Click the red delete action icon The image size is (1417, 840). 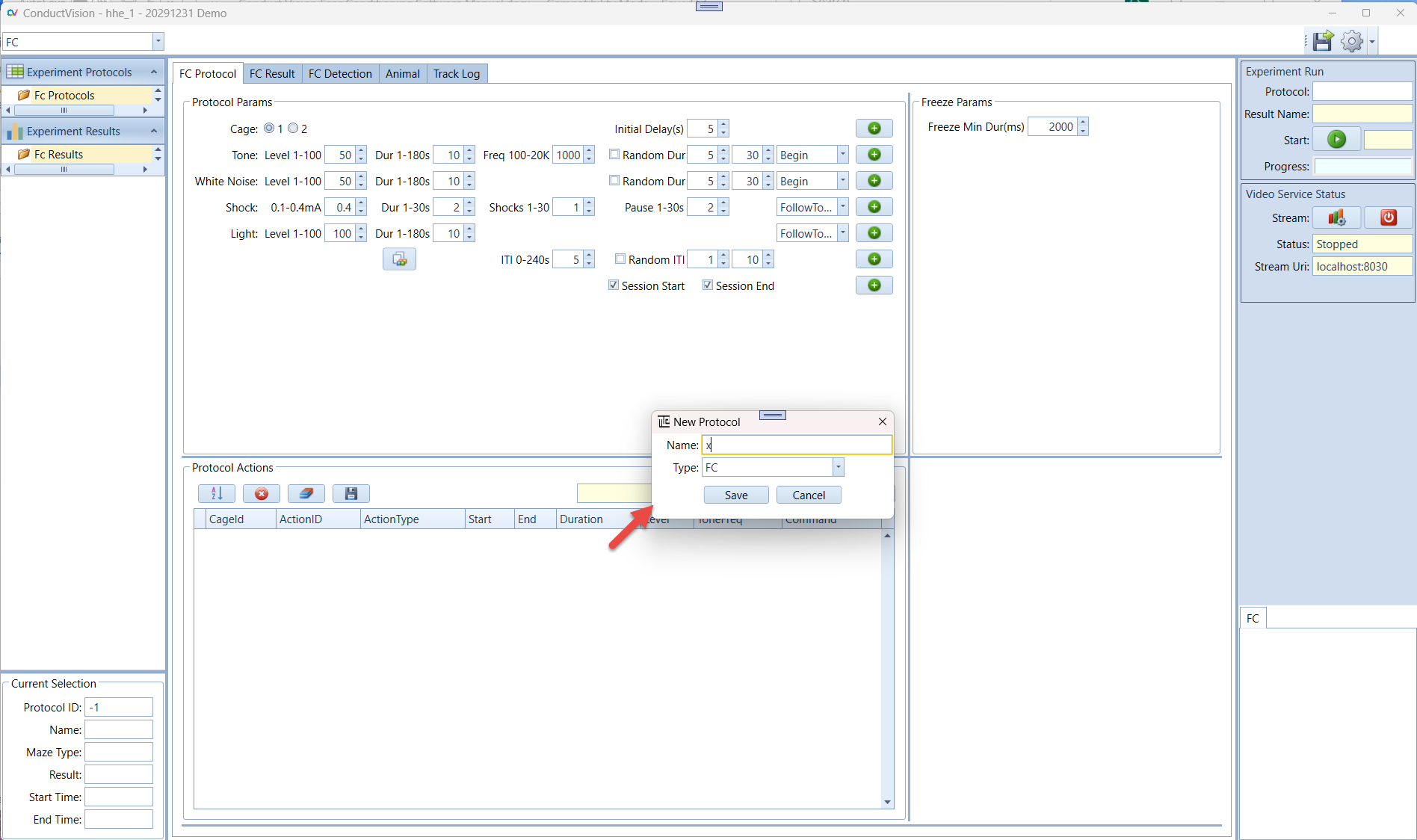261,493
